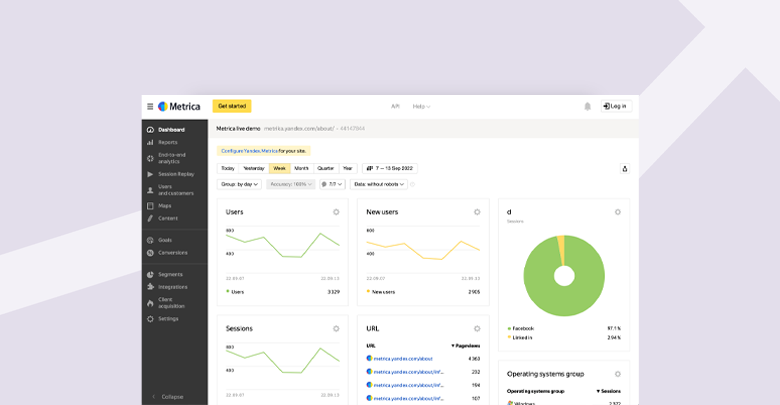Open the Help dropdown menu
The height and width of the screenshot is (405, 780).
coord(421,106)
